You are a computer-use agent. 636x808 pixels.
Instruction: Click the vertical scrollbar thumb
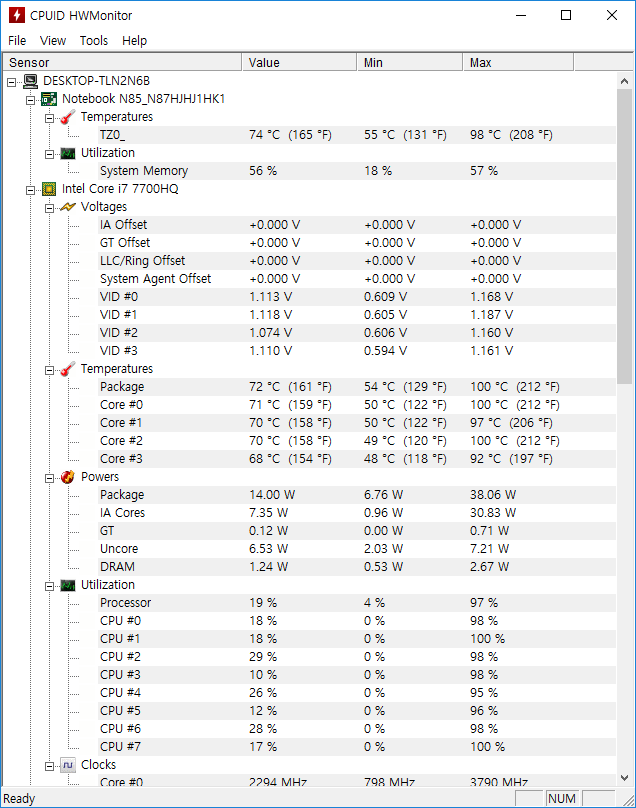click(x=625, y=237)
